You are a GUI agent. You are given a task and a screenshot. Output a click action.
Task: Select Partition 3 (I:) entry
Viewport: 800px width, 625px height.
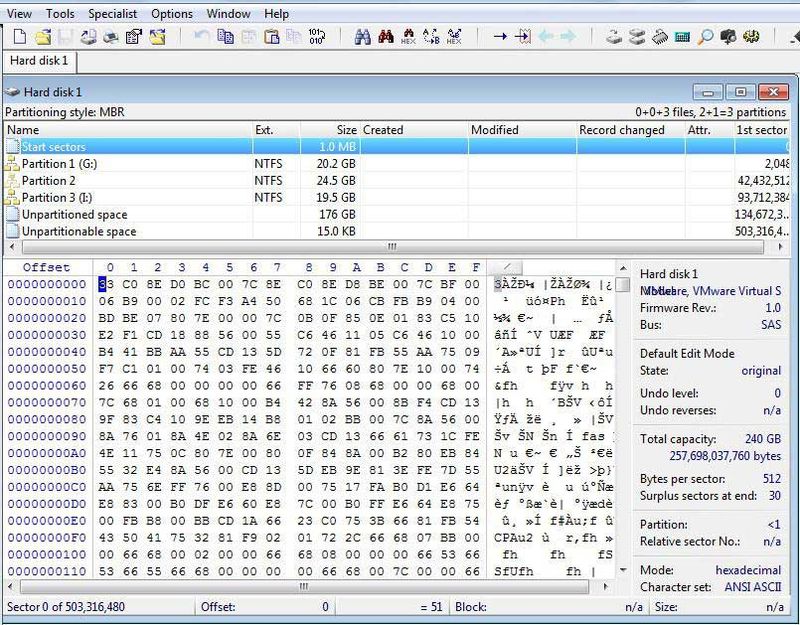coord(396,197)
